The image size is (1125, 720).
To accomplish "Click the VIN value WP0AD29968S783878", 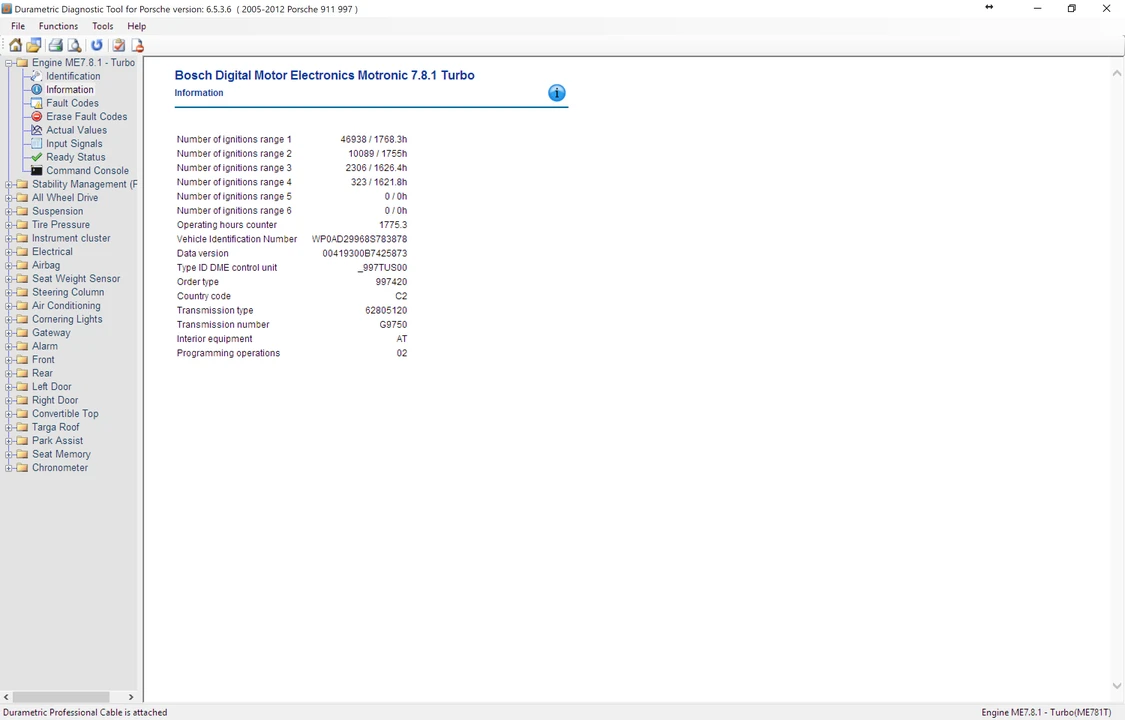I will pos(359,239).
